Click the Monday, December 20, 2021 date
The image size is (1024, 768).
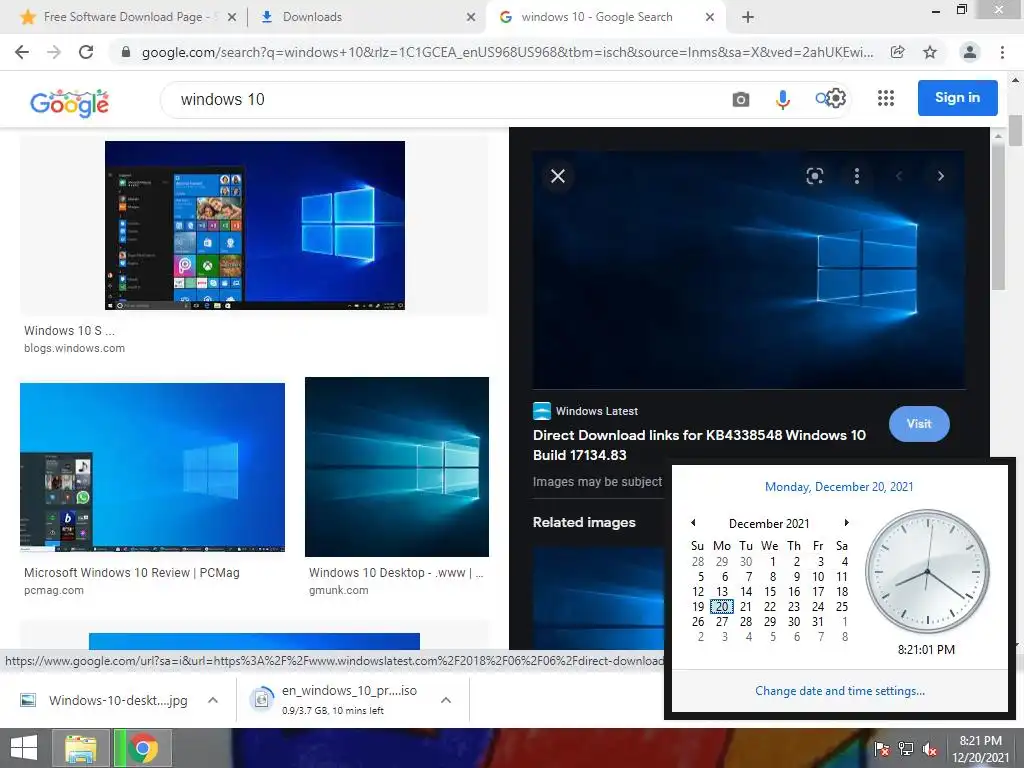839,487
